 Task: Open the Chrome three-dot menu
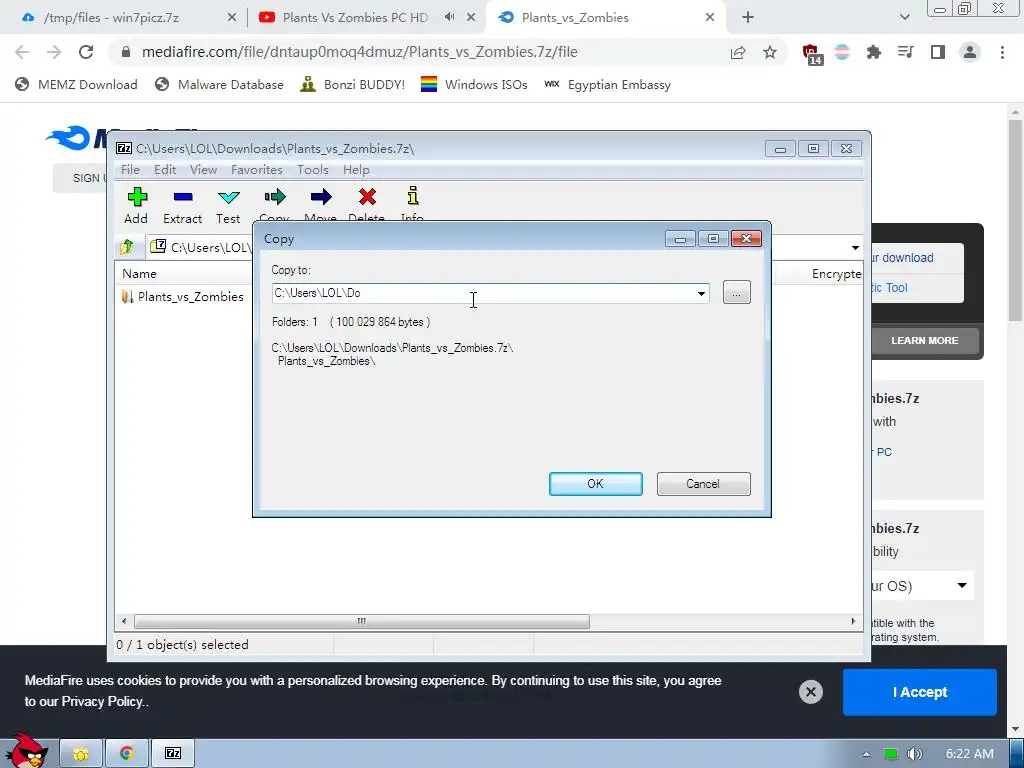(x=1002, y=52)
